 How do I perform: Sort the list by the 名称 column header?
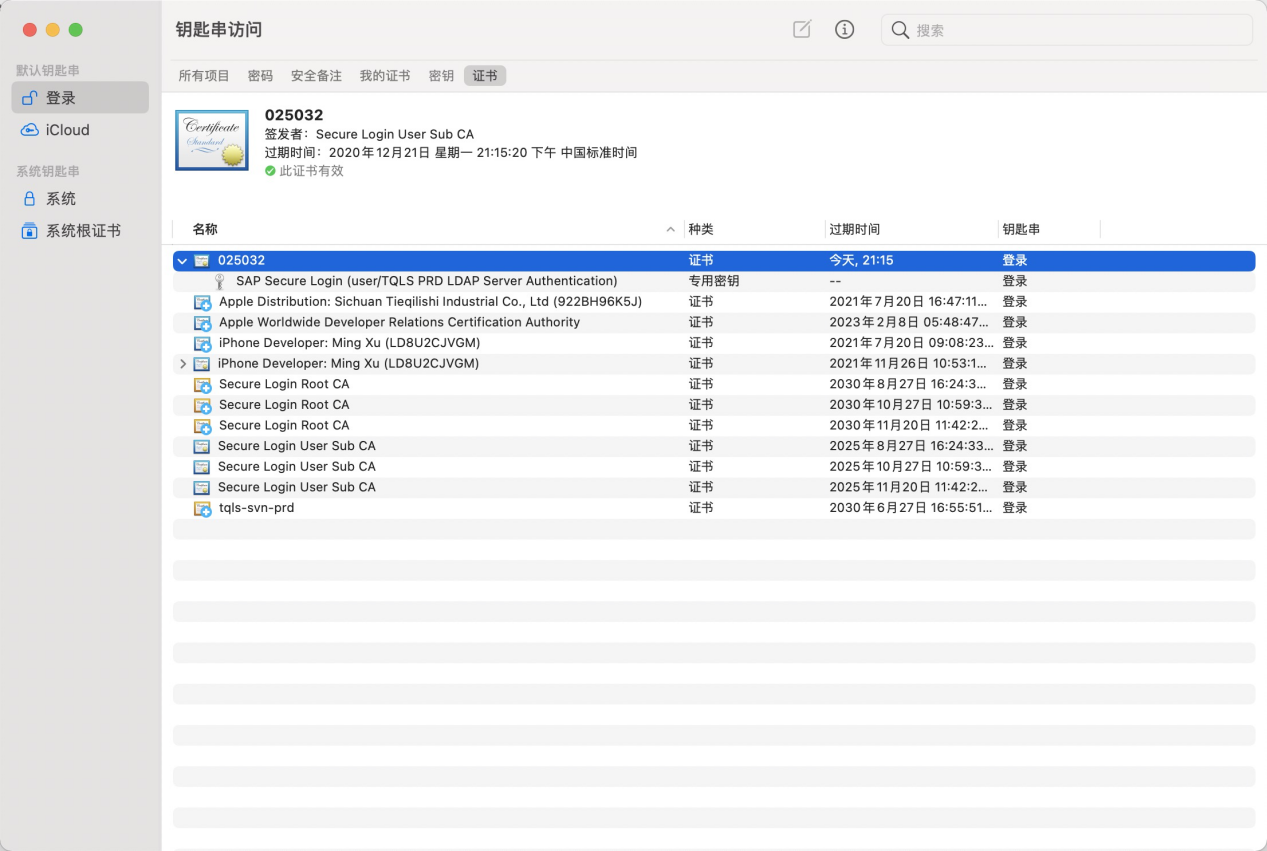[205, 230]
